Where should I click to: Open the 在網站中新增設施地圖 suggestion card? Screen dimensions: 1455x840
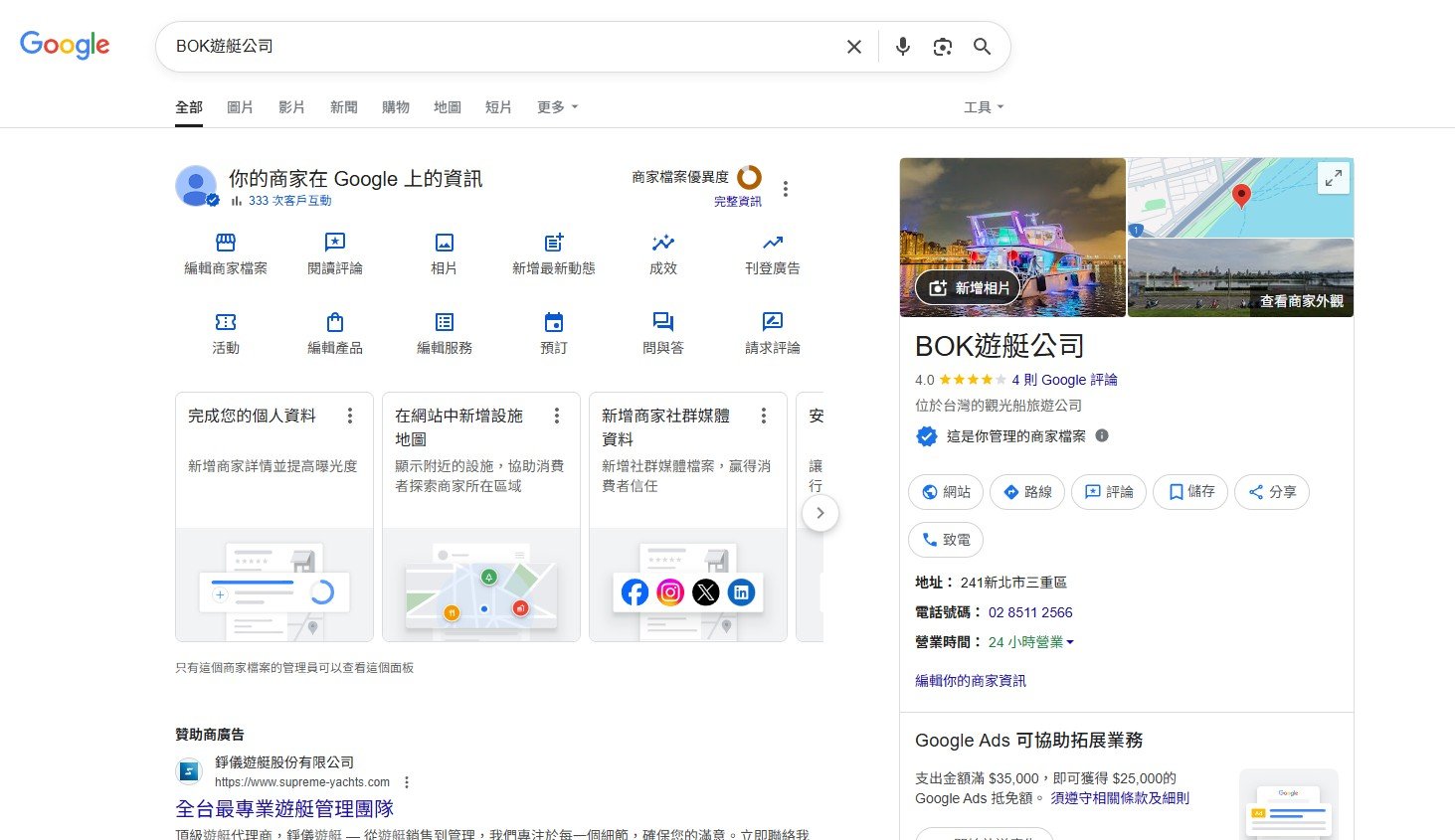coord(481,517)
